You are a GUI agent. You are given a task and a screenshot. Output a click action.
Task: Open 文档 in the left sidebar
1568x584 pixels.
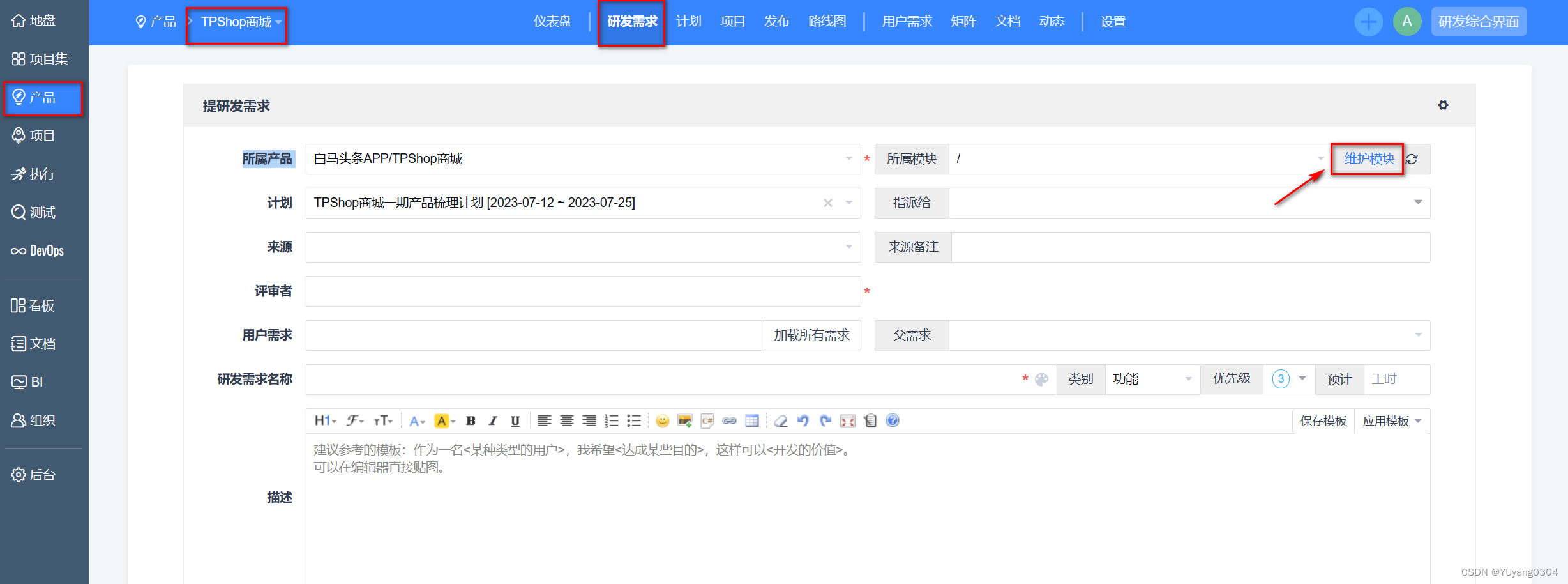(x=34, y=344)
